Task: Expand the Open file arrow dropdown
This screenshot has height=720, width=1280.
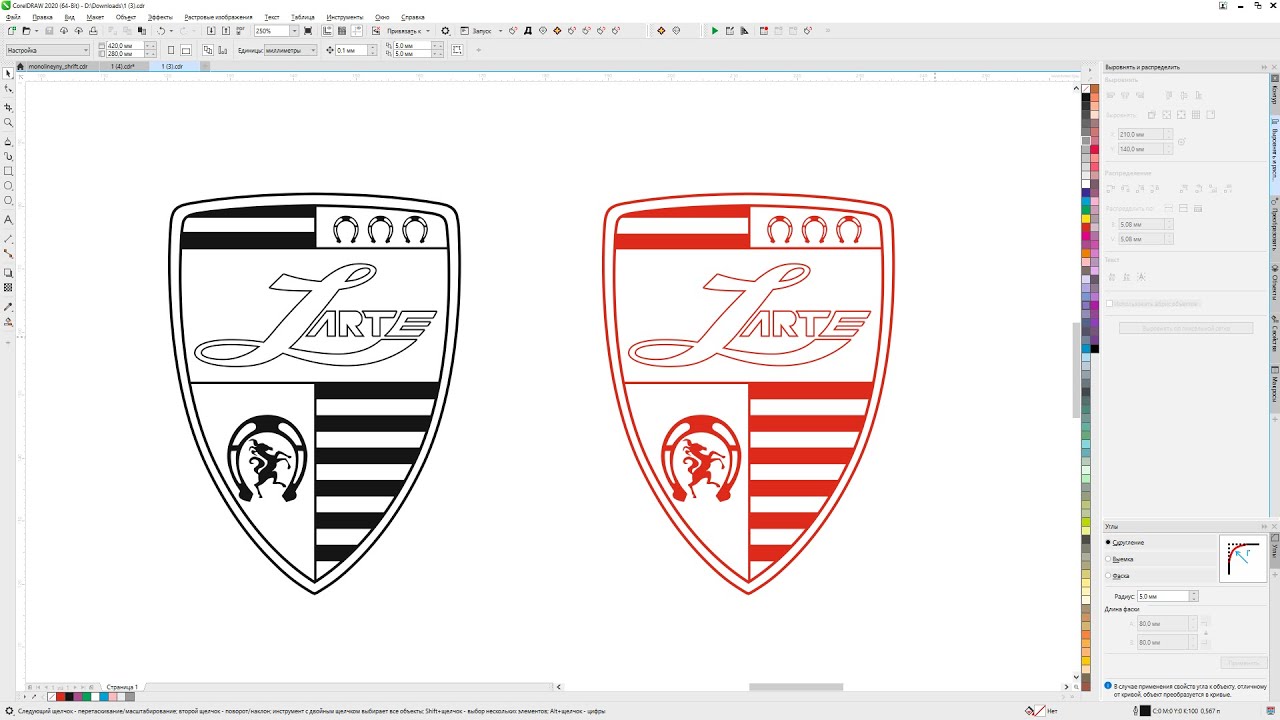Action: coord(37,31)
